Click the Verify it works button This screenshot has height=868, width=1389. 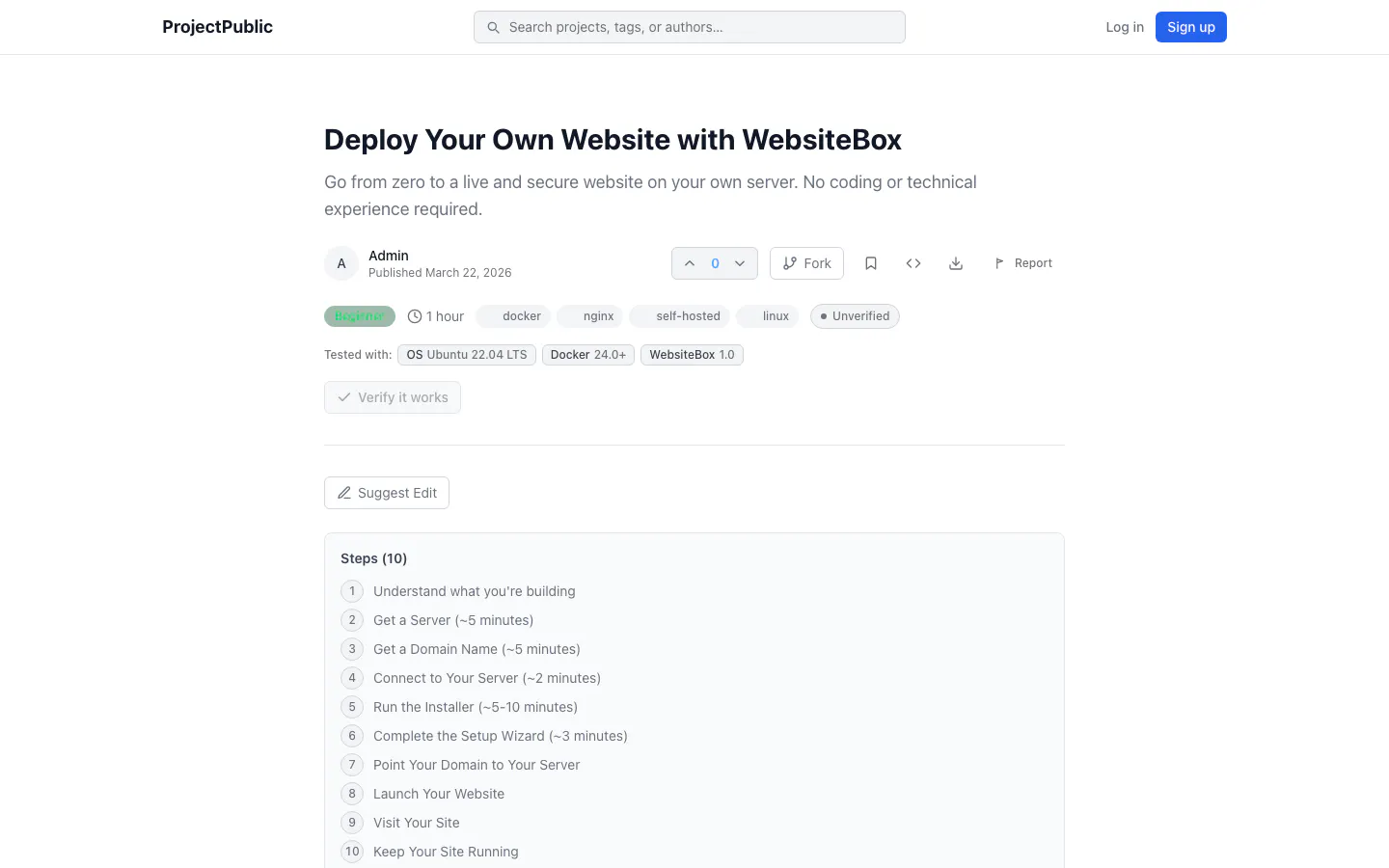coord(393,397)
